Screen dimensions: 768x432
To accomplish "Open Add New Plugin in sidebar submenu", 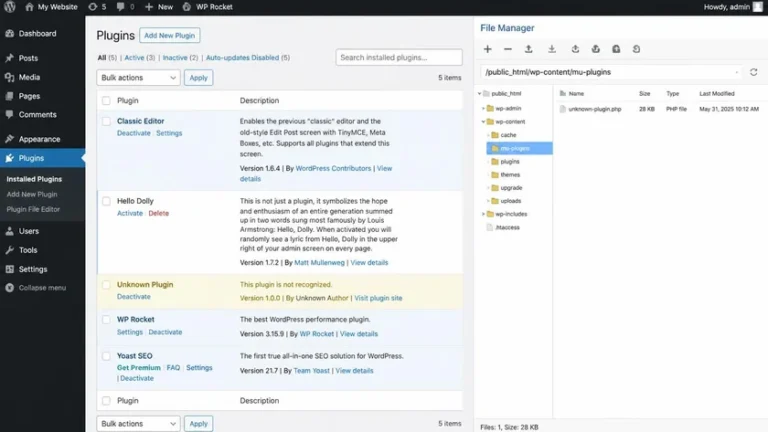I will point(32,194).
